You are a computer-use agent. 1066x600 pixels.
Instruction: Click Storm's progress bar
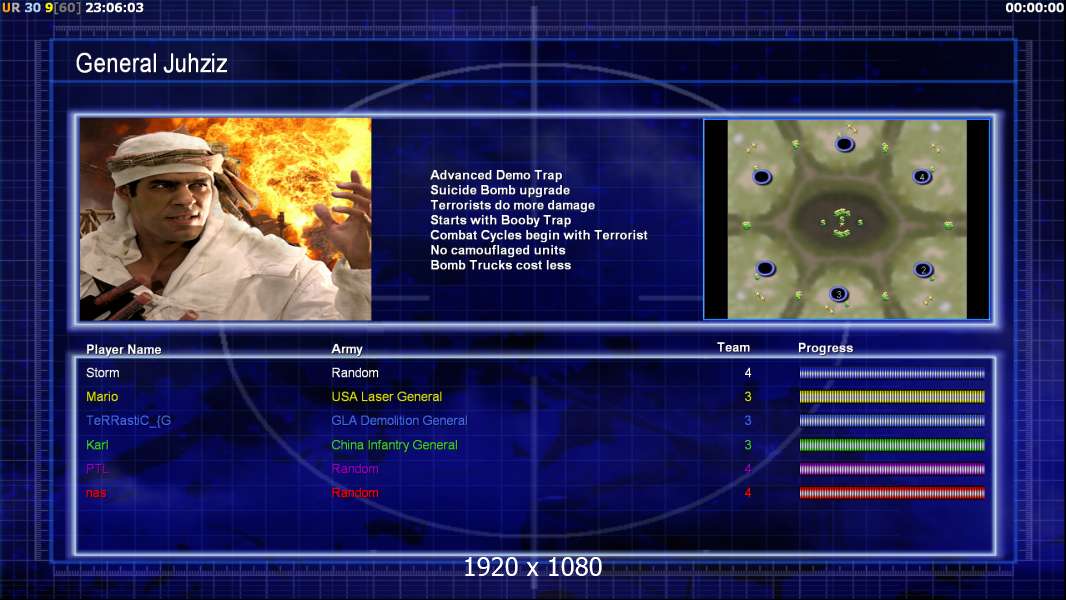point(892,373)
